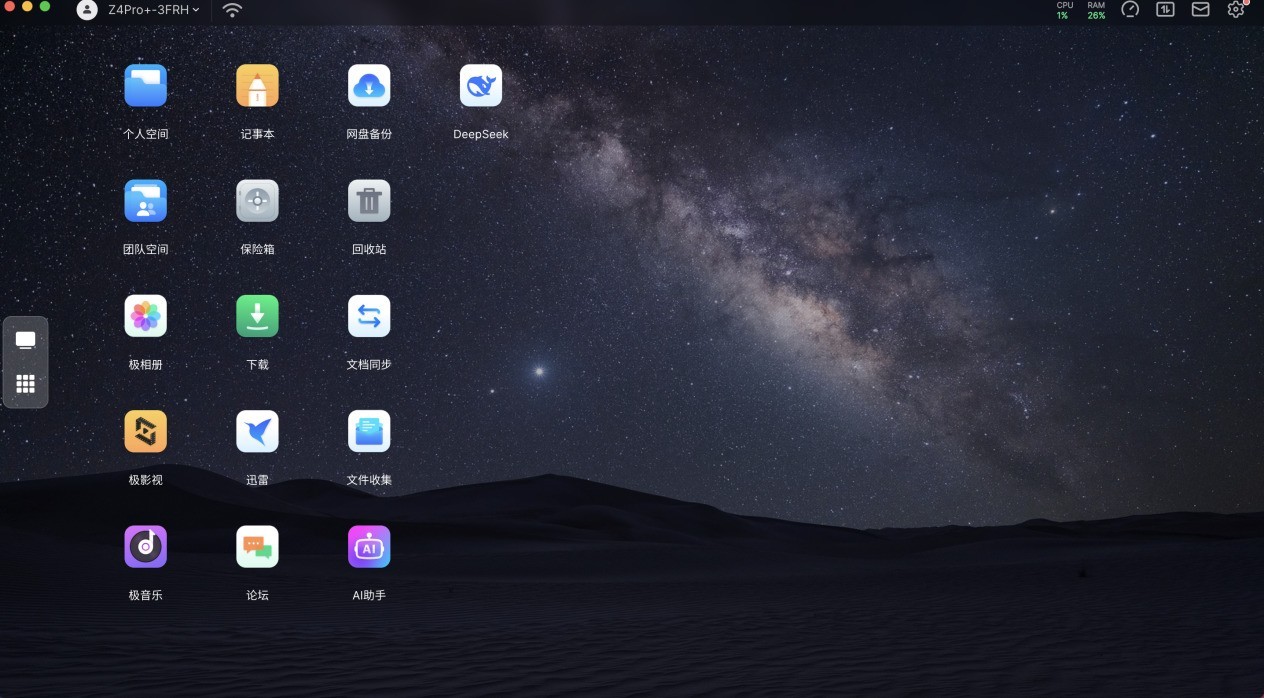This screenshot has height=698, width=1264.
Task: Switch to desktop view in side dock
Action: (x=26, y=341)
